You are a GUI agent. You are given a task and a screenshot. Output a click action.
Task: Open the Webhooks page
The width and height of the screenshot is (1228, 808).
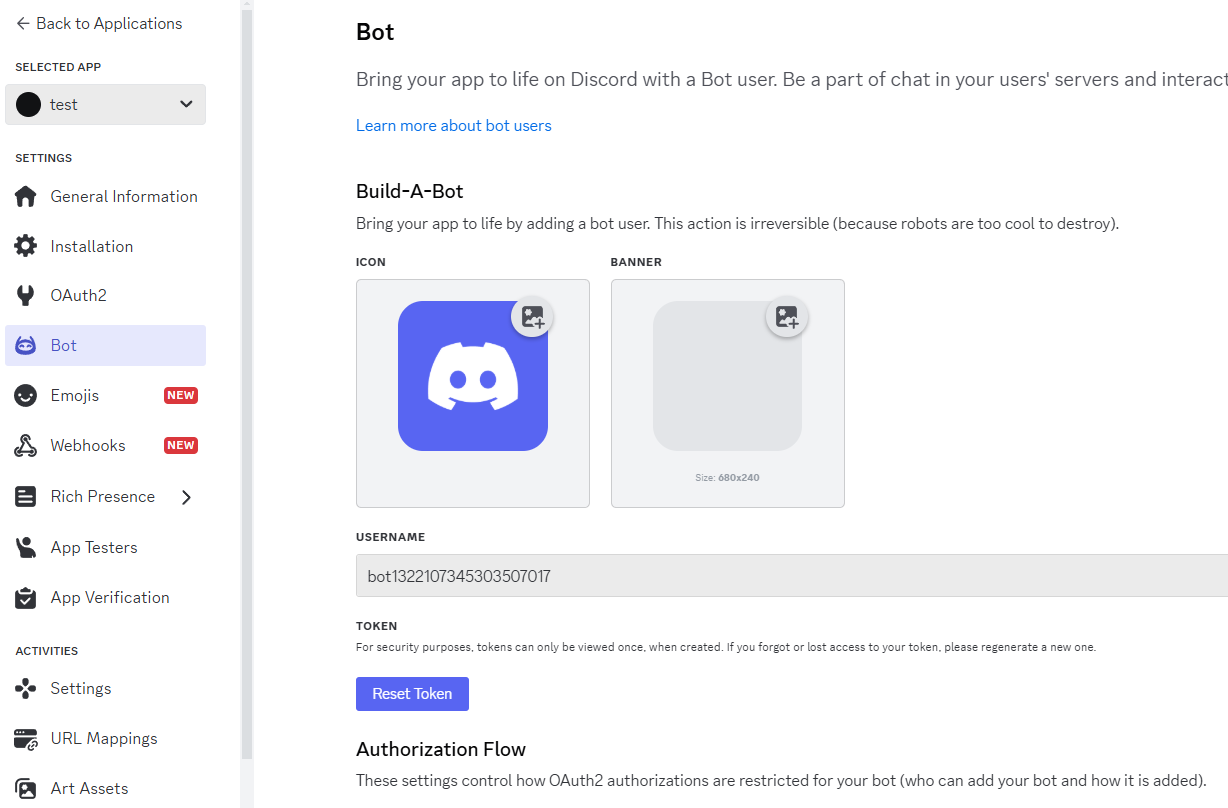tap(105, 446)
